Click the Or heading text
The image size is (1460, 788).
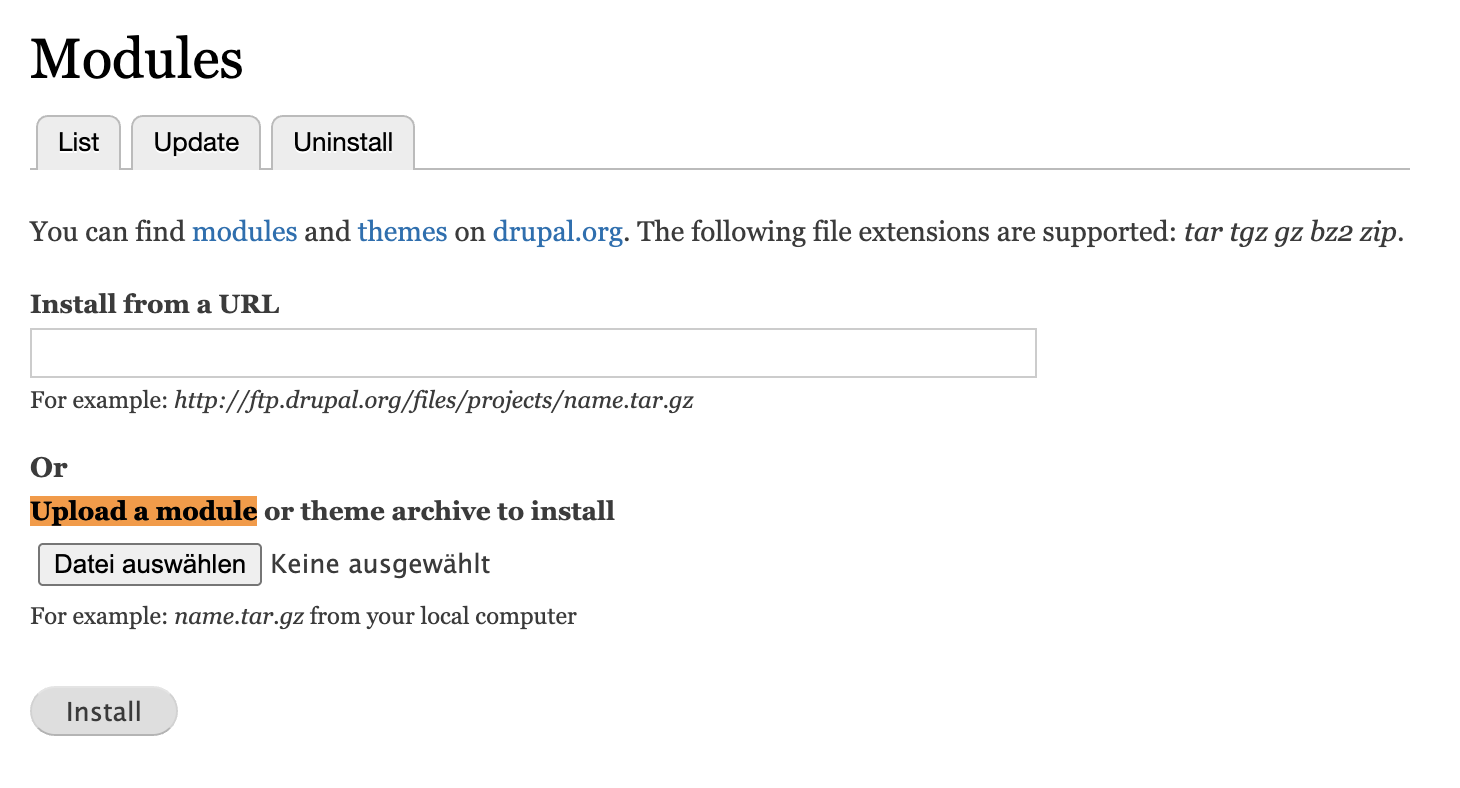pos(48,467)
